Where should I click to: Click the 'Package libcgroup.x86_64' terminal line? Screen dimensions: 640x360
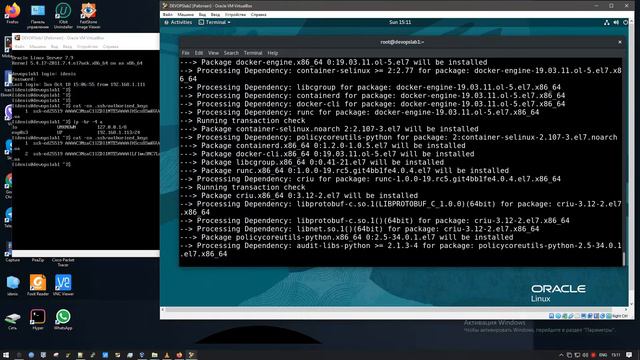[x=311, y=162]
